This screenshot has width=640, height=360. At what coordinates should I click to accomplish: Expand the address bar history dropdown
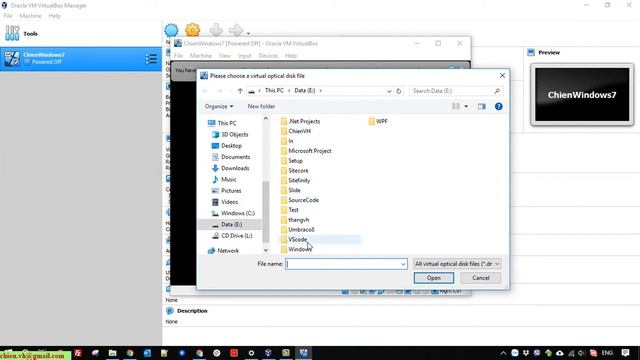389,91
